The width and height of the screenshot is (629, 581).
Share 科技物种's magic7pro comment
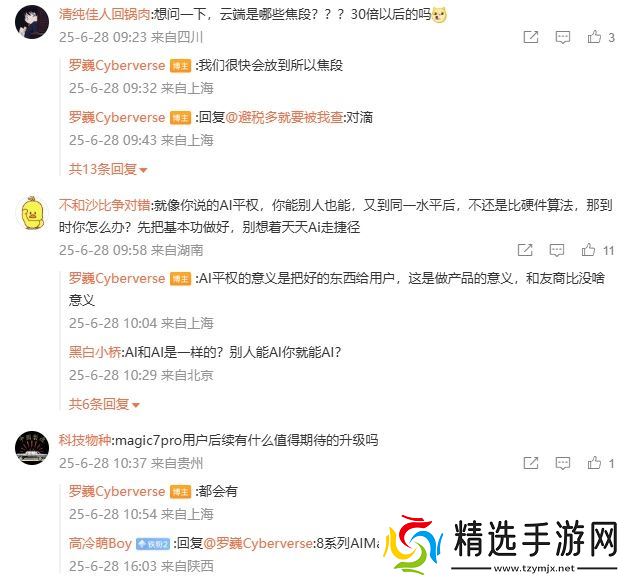tap(531, 463)
